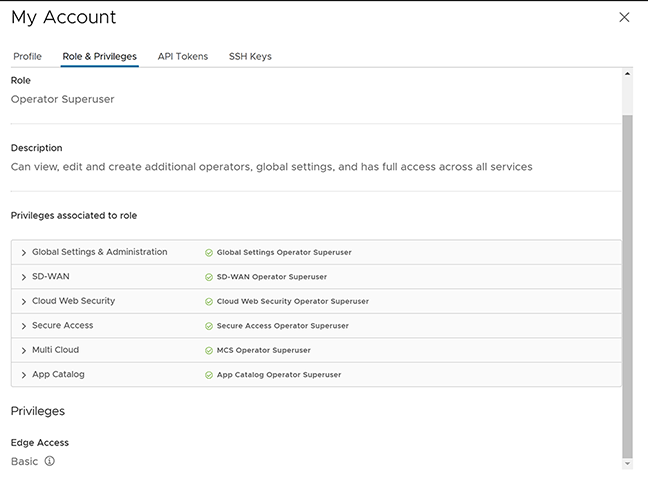Select the Role & Privileges tab
The height and width of the screenshot is (478, 648).
[x=99, y=56]
